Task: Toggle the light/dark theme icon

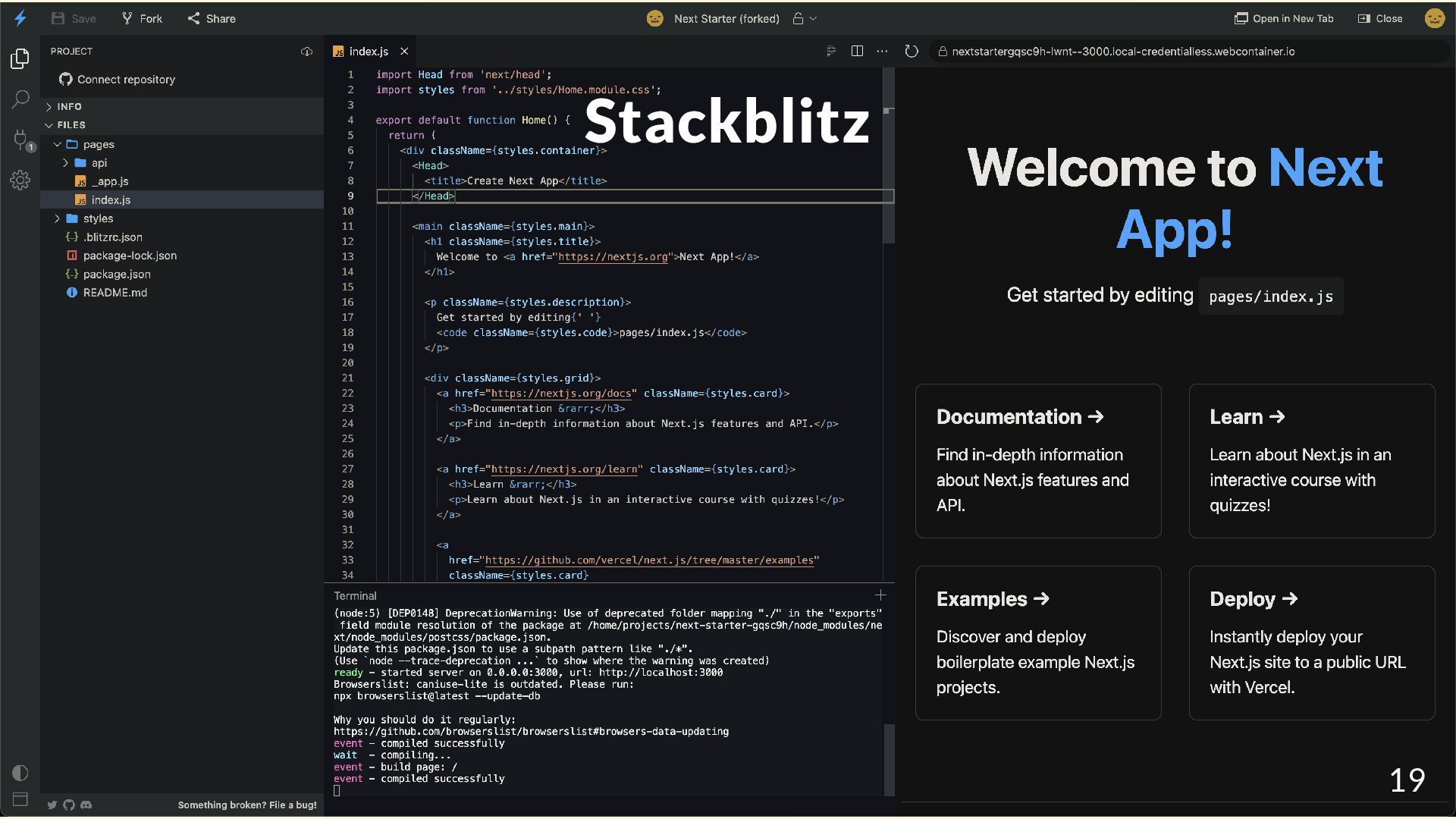Action: tap(20, 773)
